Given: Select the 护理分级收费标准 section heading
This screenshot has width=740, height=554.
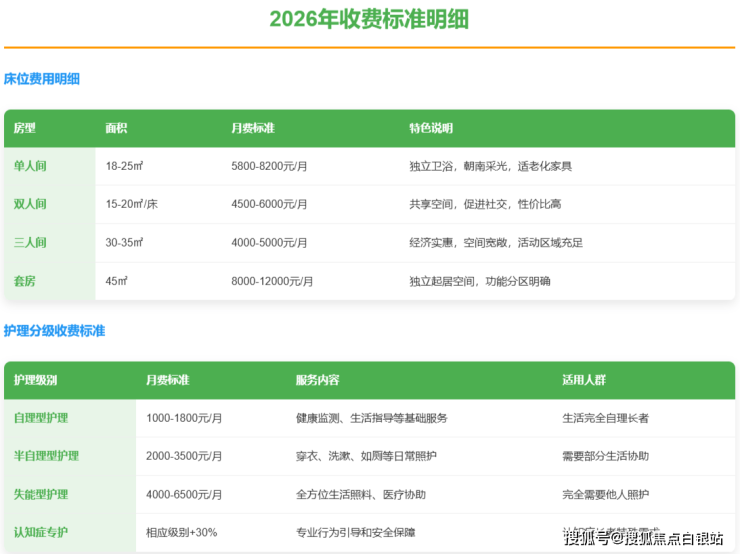Looking at the screenshot, I should 54,330.
